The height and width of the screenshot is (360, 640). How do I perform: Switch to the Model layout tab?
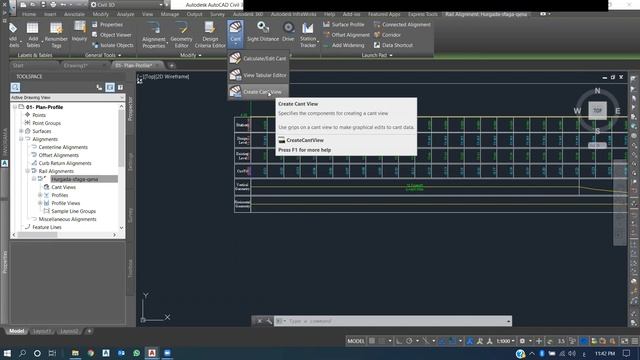[17, 331]
